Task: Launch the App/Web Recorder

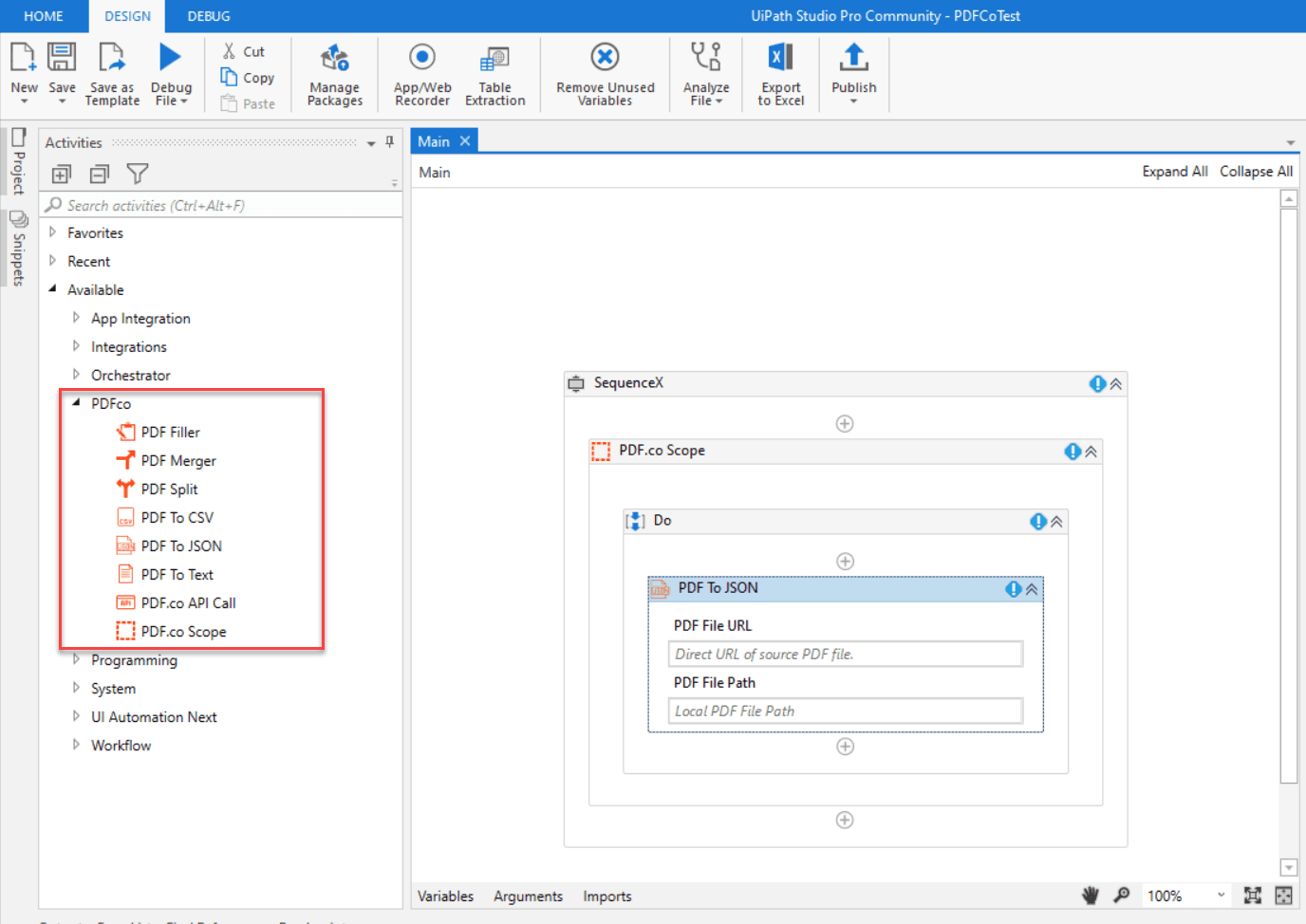Action: coord(420,74)
